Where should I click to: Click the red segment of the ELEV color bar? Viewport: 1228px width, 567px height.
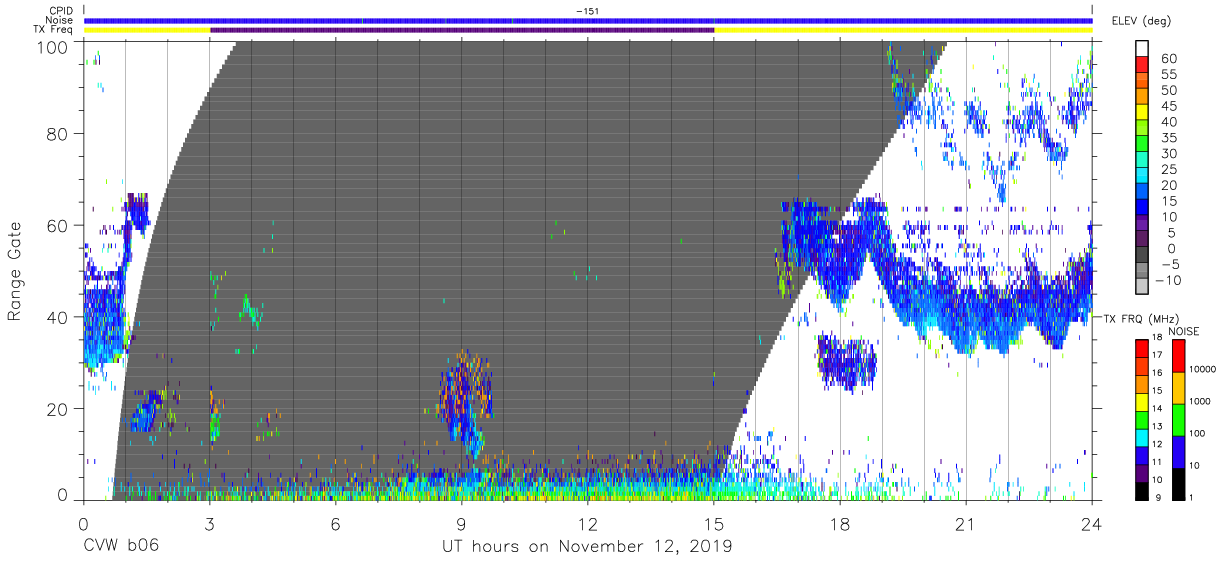click(x=1144, y=66)
